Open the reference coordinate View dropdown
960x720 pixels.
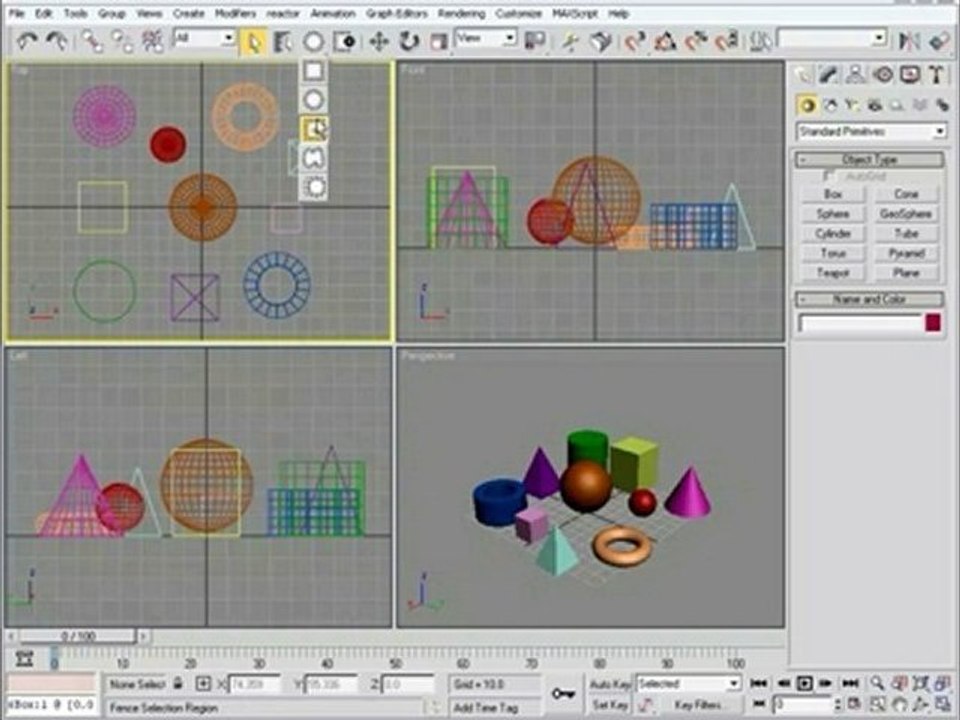click(486, 38)
